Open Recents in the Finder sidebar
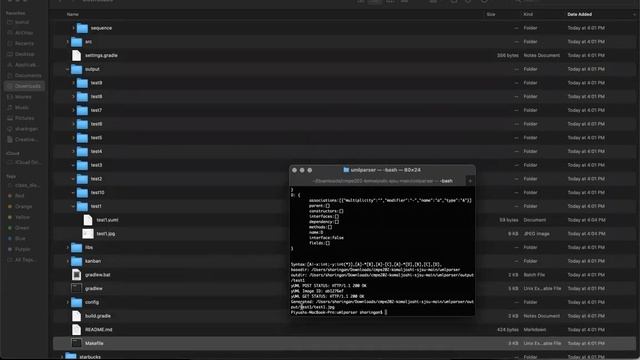The width and height of the screenshot is (640, 360). (x=24, y=43)
